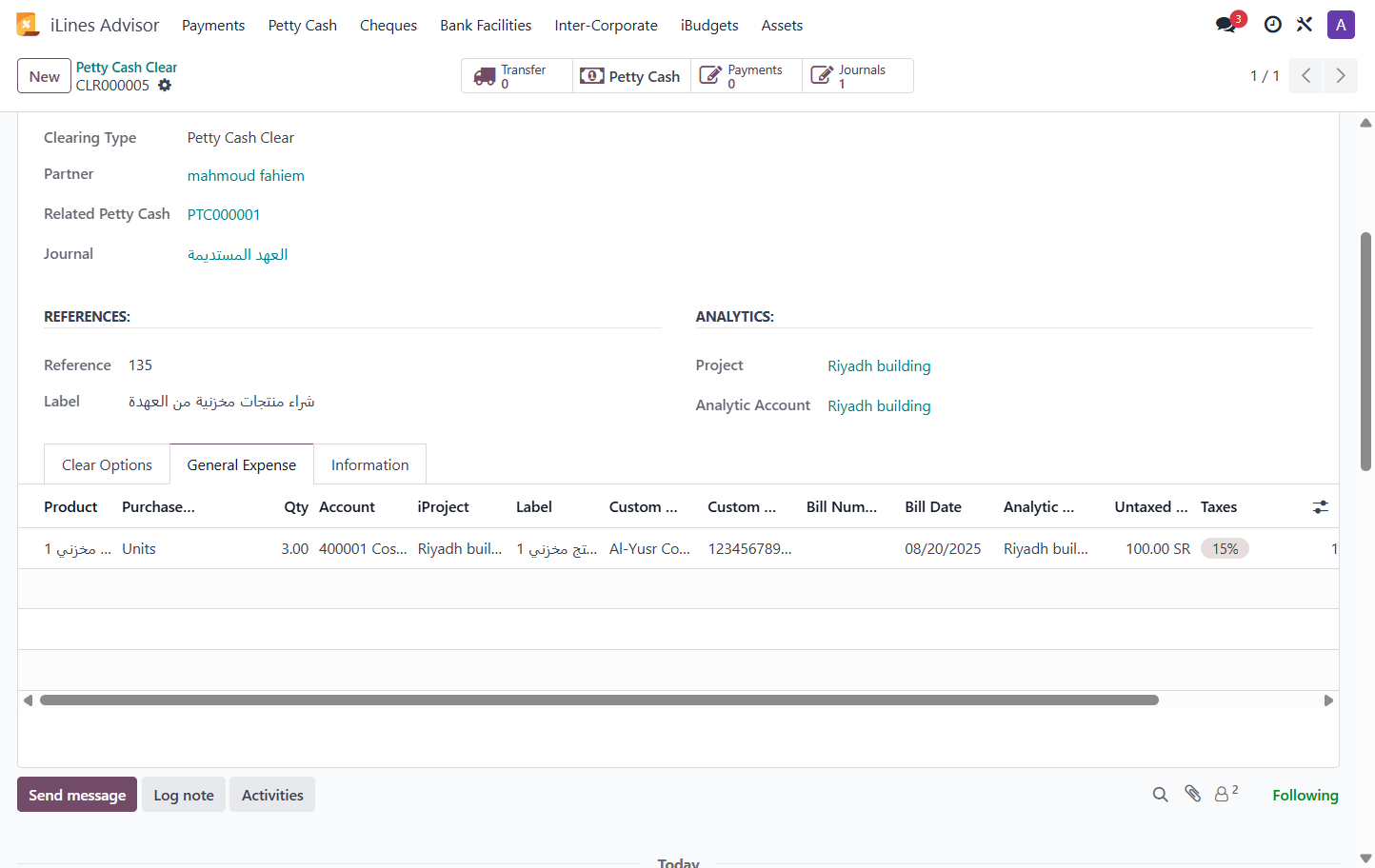Viewport: 1375px width, 868px height.
Task: Open the iBudgets menu
Action: 709,26
